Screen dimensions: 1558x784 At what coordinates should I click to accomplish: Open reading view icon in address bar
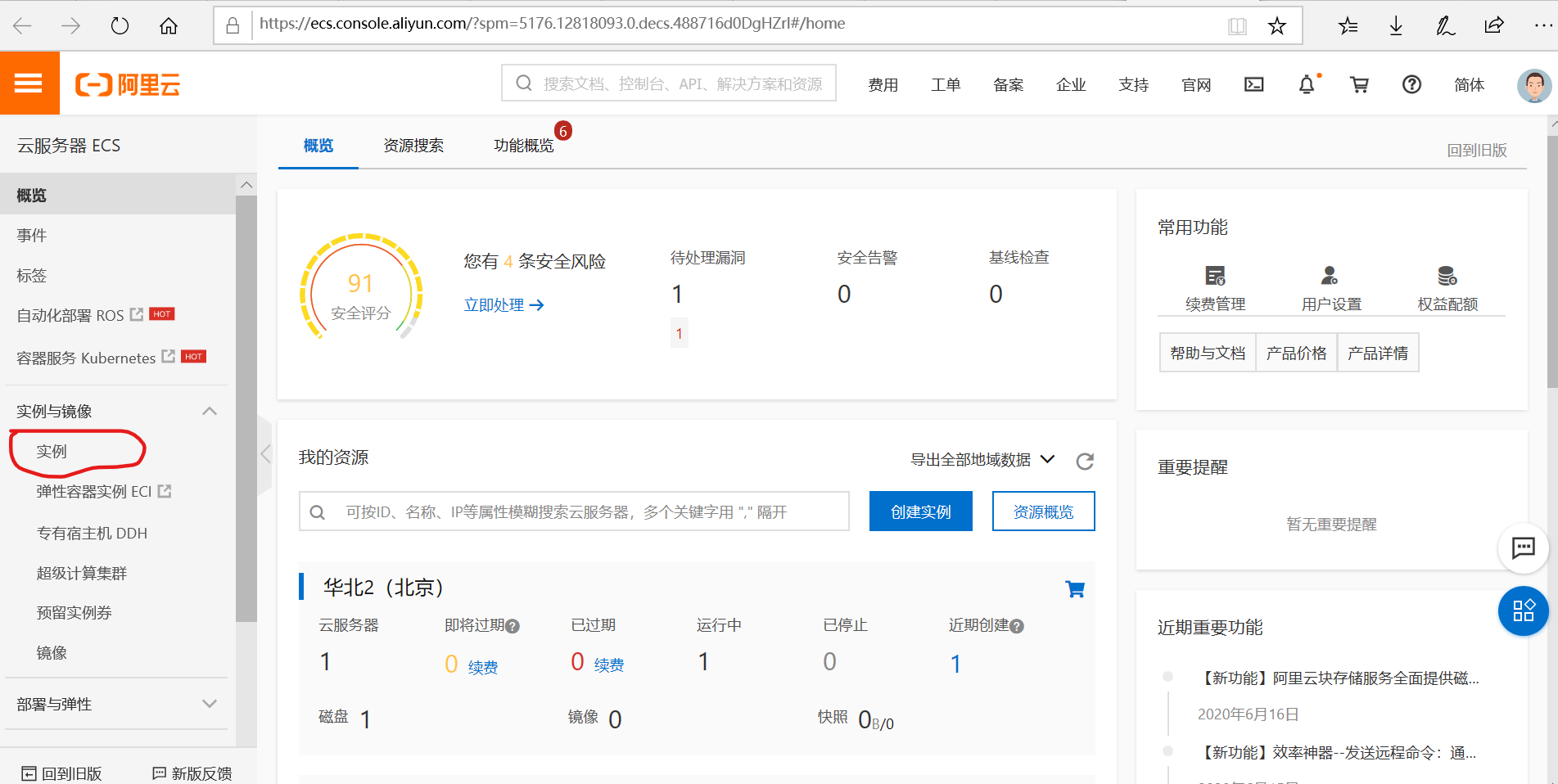tap(1237, 26)
